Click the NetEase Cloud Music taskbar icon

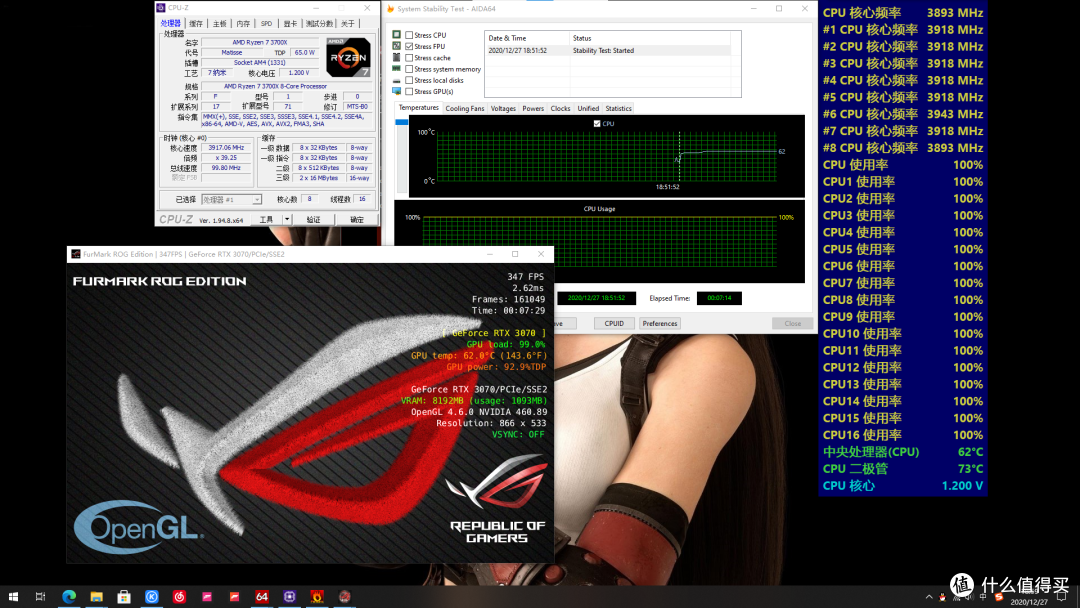click(180, 597)
